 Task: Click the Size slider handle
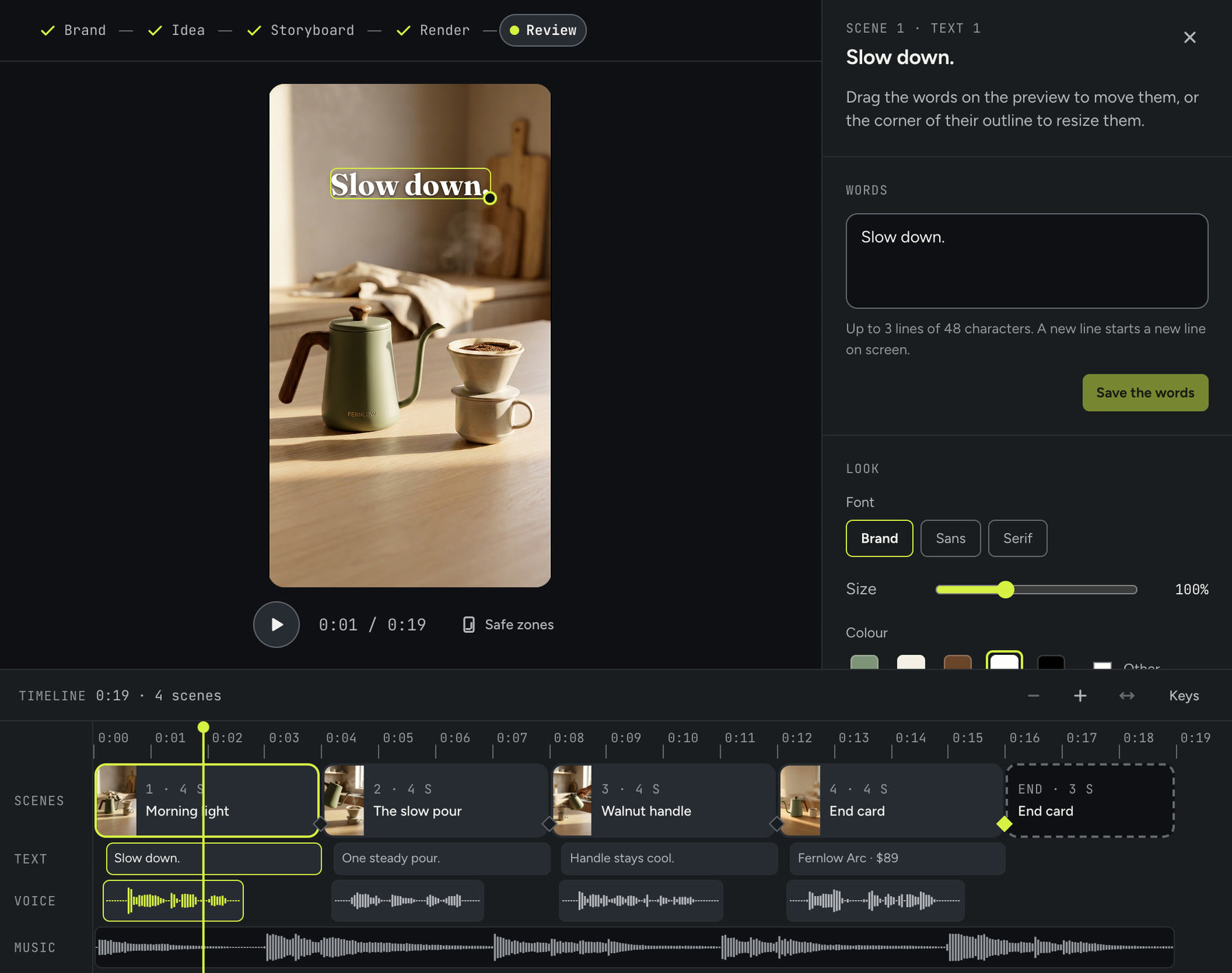[1006, 590]
